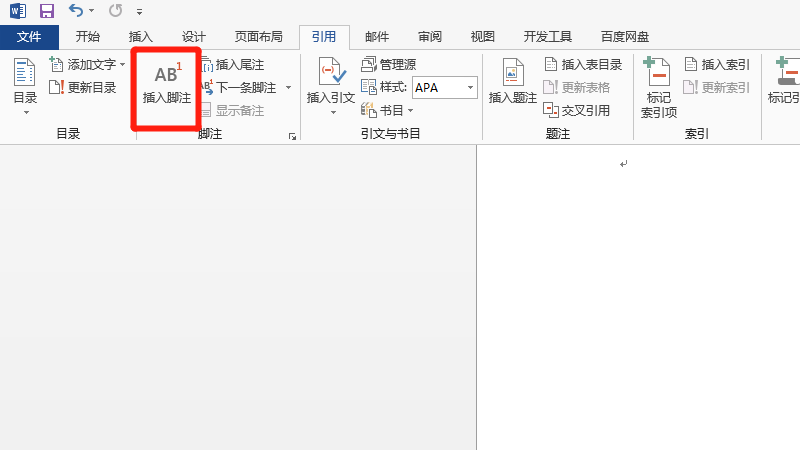Click the Save icon in quick access toolbar

click(46, 11)
